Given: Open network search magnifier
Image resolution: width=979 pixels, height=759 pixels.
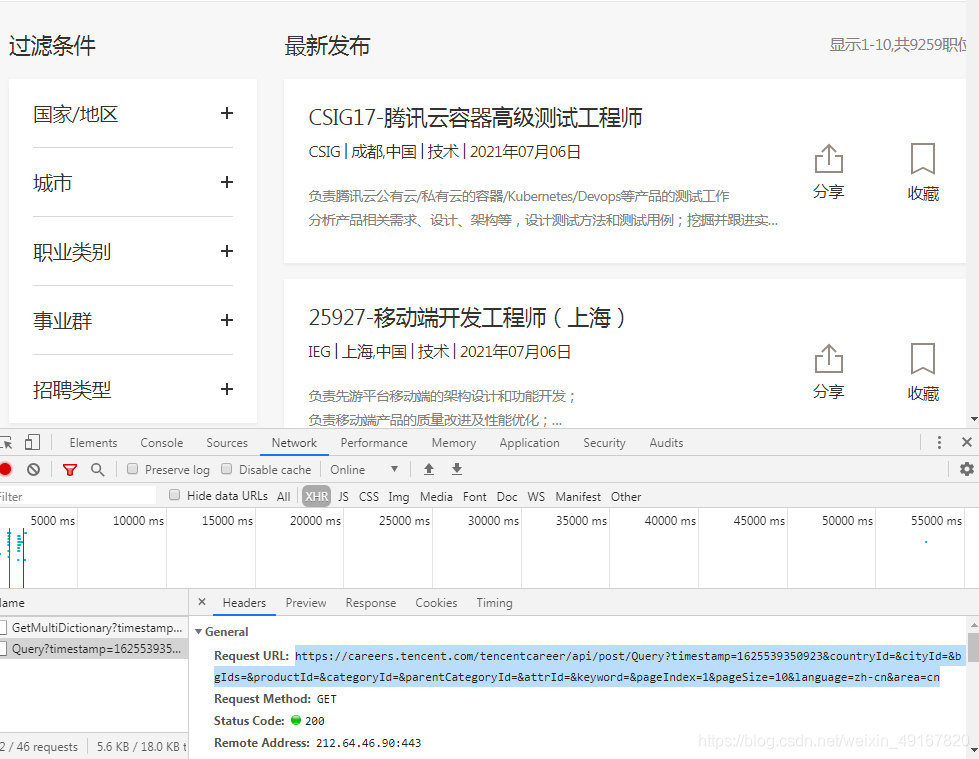Looking at the screenshot, I should (97, 469).
